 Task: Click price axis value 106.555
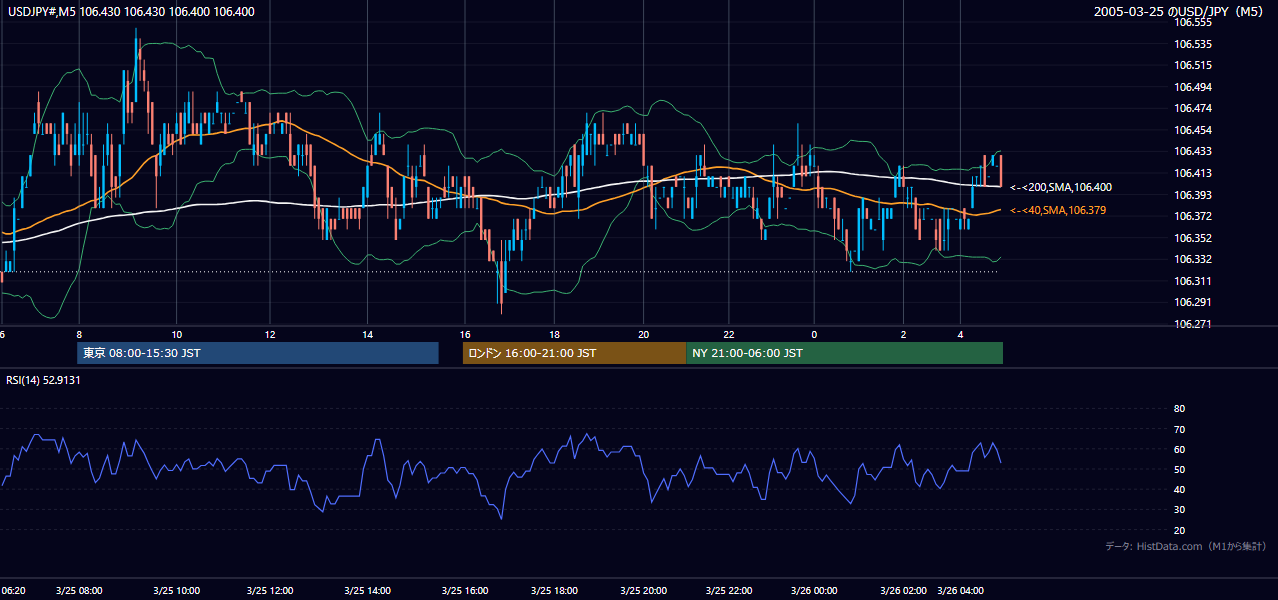[x=1194, y=22]
